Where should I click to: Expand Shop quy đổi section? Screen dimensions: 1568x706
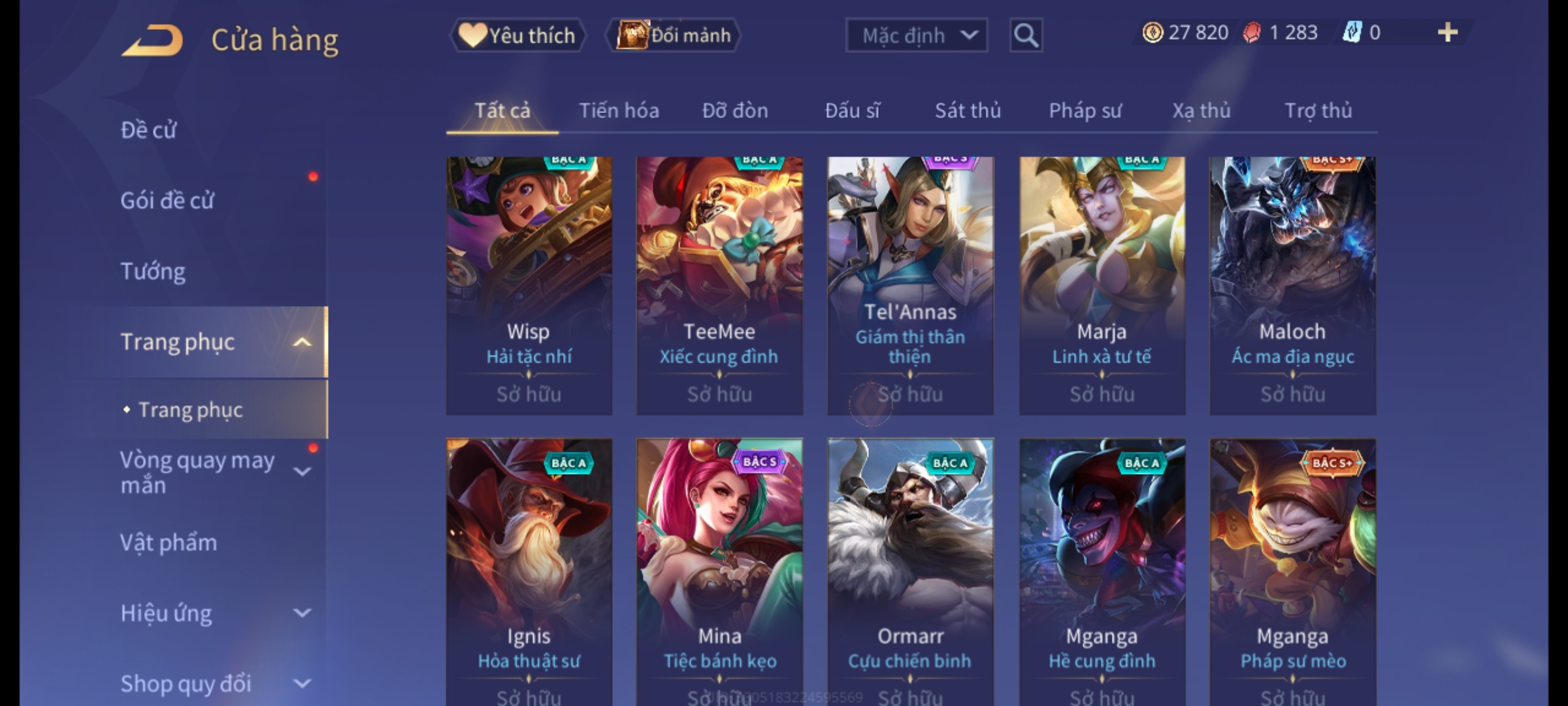[x=302, y=684]
